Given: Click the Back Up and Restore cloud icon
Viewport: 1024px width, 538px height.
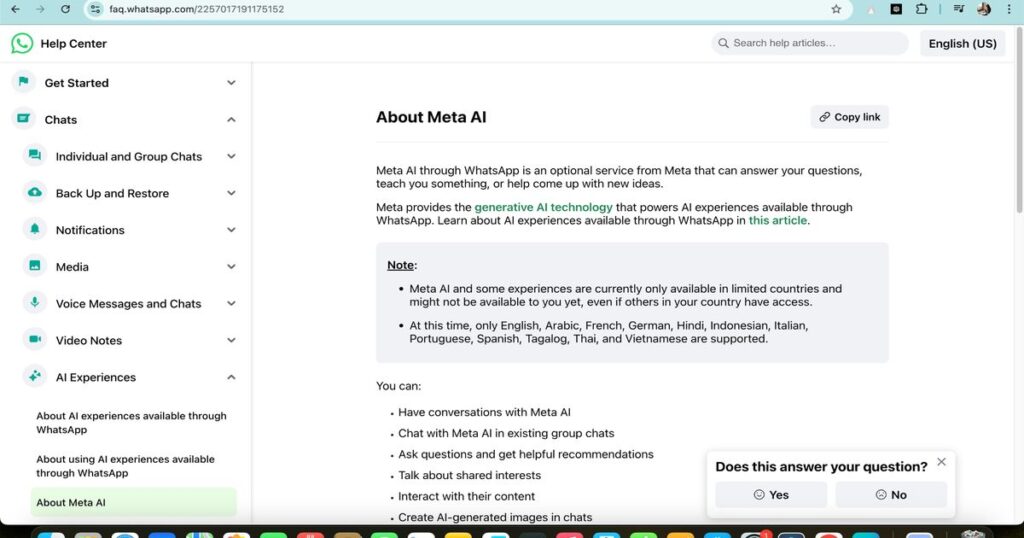Looking at the screenshot, I should 35,192.
